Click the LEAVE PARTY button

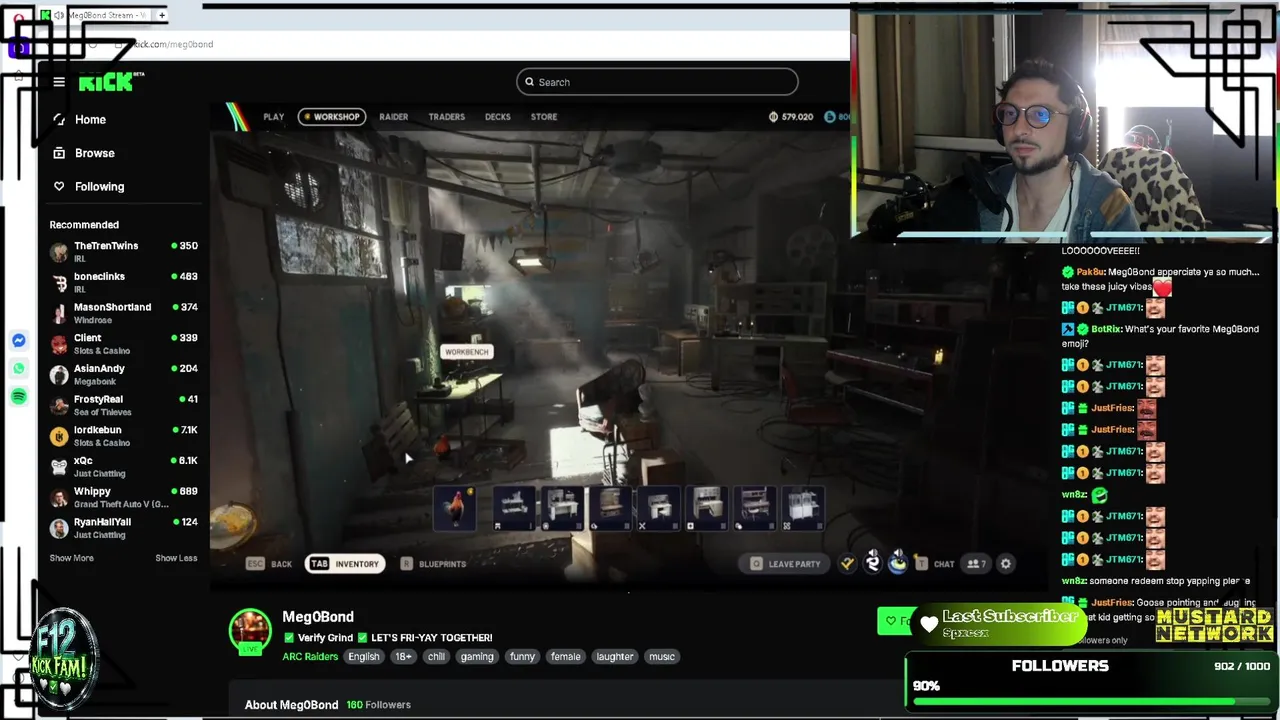[786, 564]
